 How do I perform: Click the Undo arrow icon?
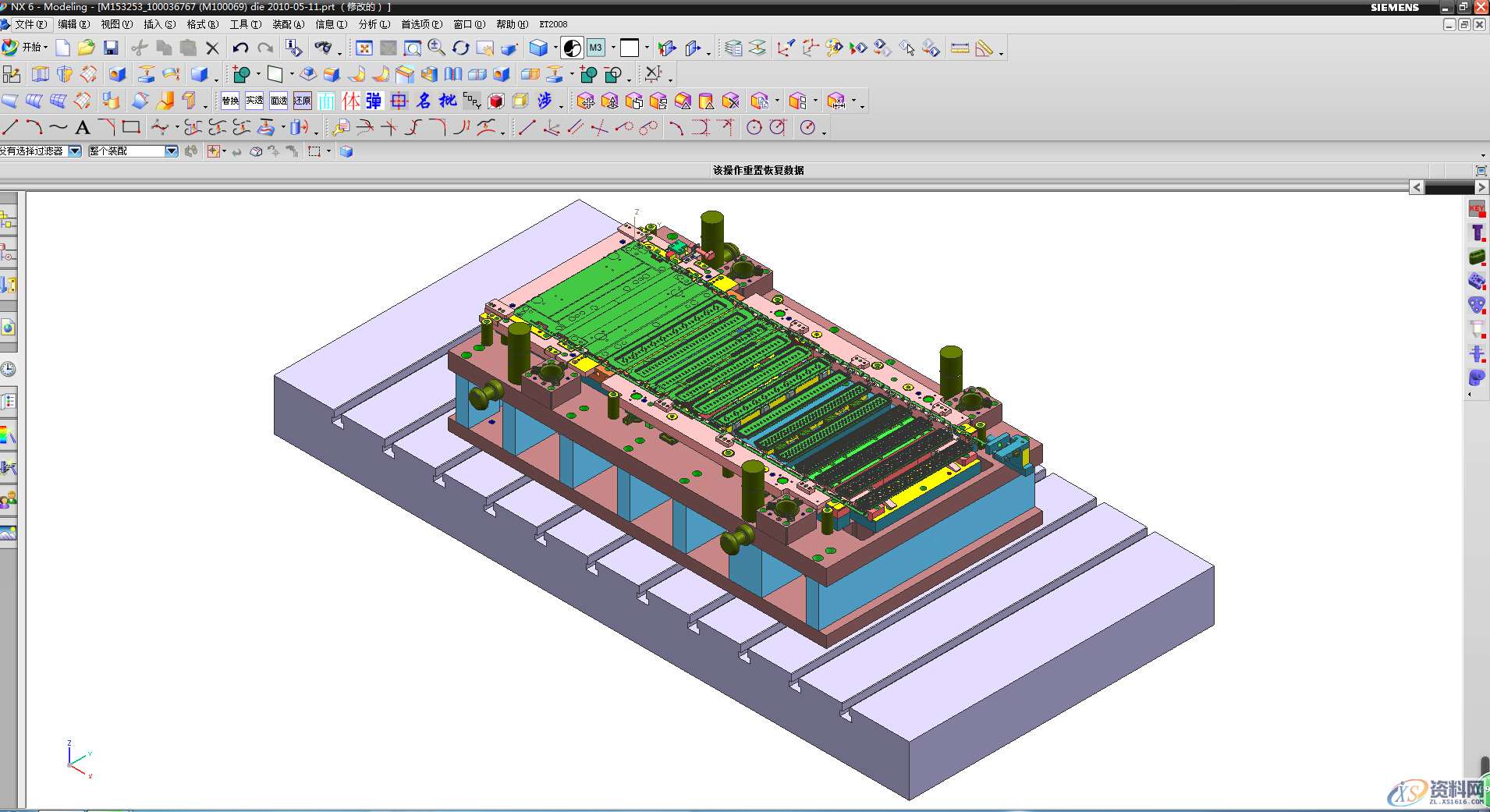point(240,48)
